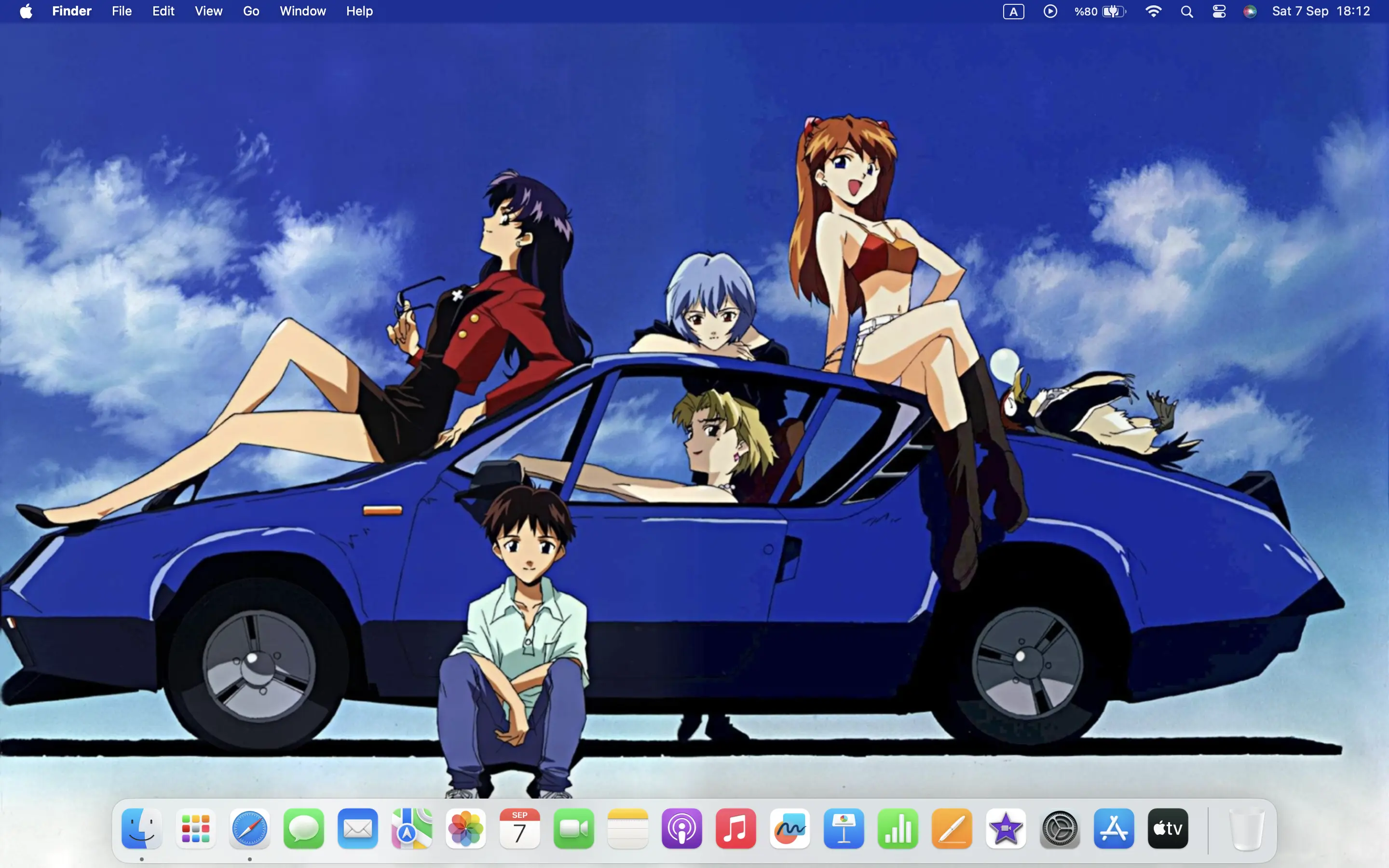Viewport: 1389px width, 868px height.
Task: Open the Numbers app
Action: point(898,828)
